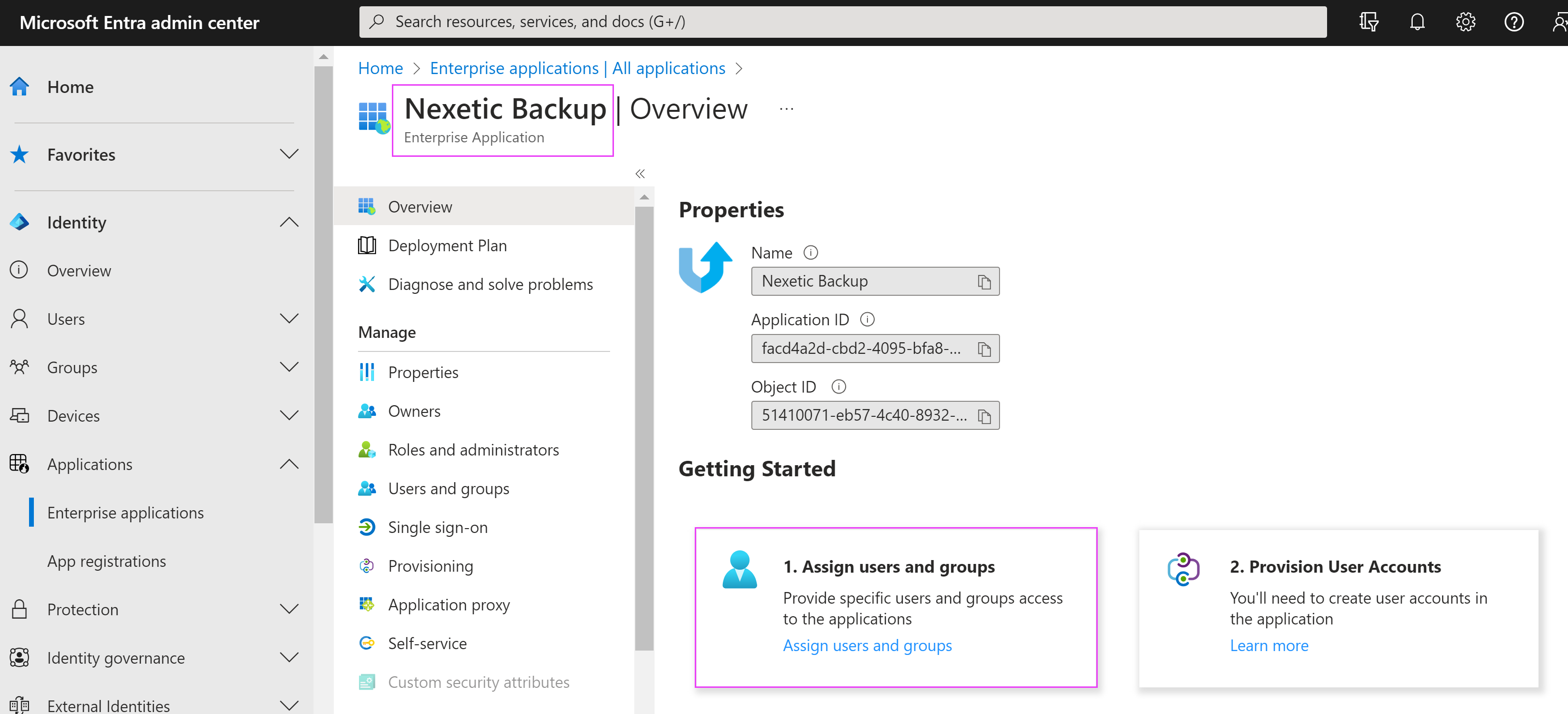
Task: Click the enterprise application grid icon by title
Action: pos(374,118)
